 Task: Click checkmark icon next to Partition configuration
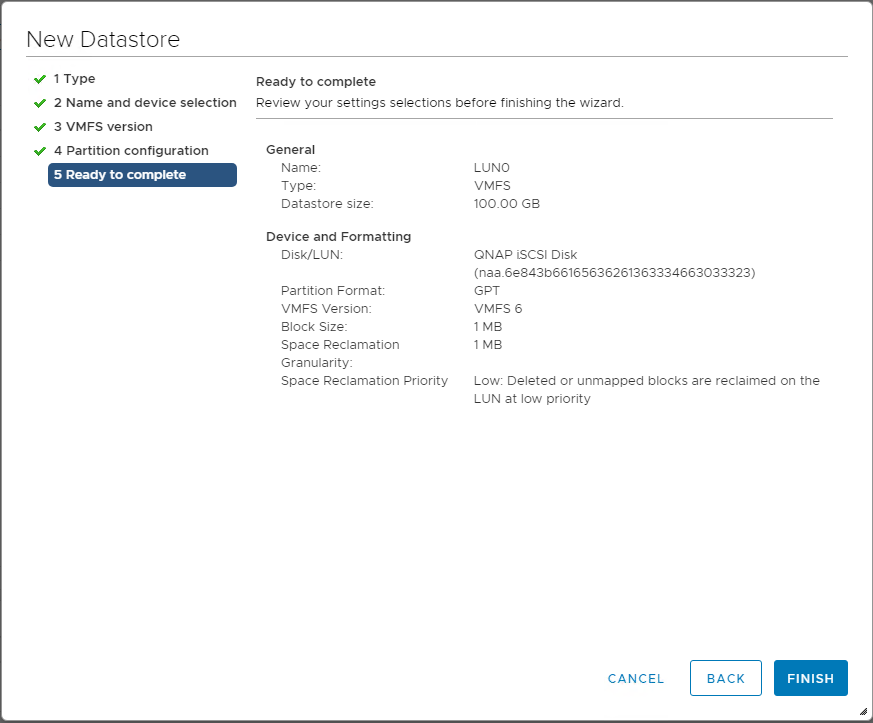pos(40,151)
